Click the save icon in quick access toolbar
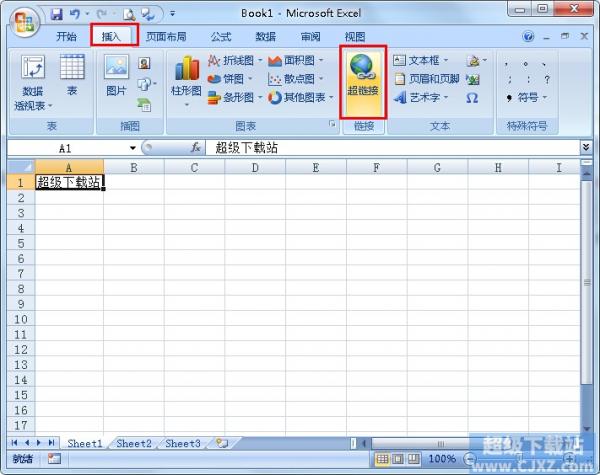The image size is (600, 475). click(57, 14)
